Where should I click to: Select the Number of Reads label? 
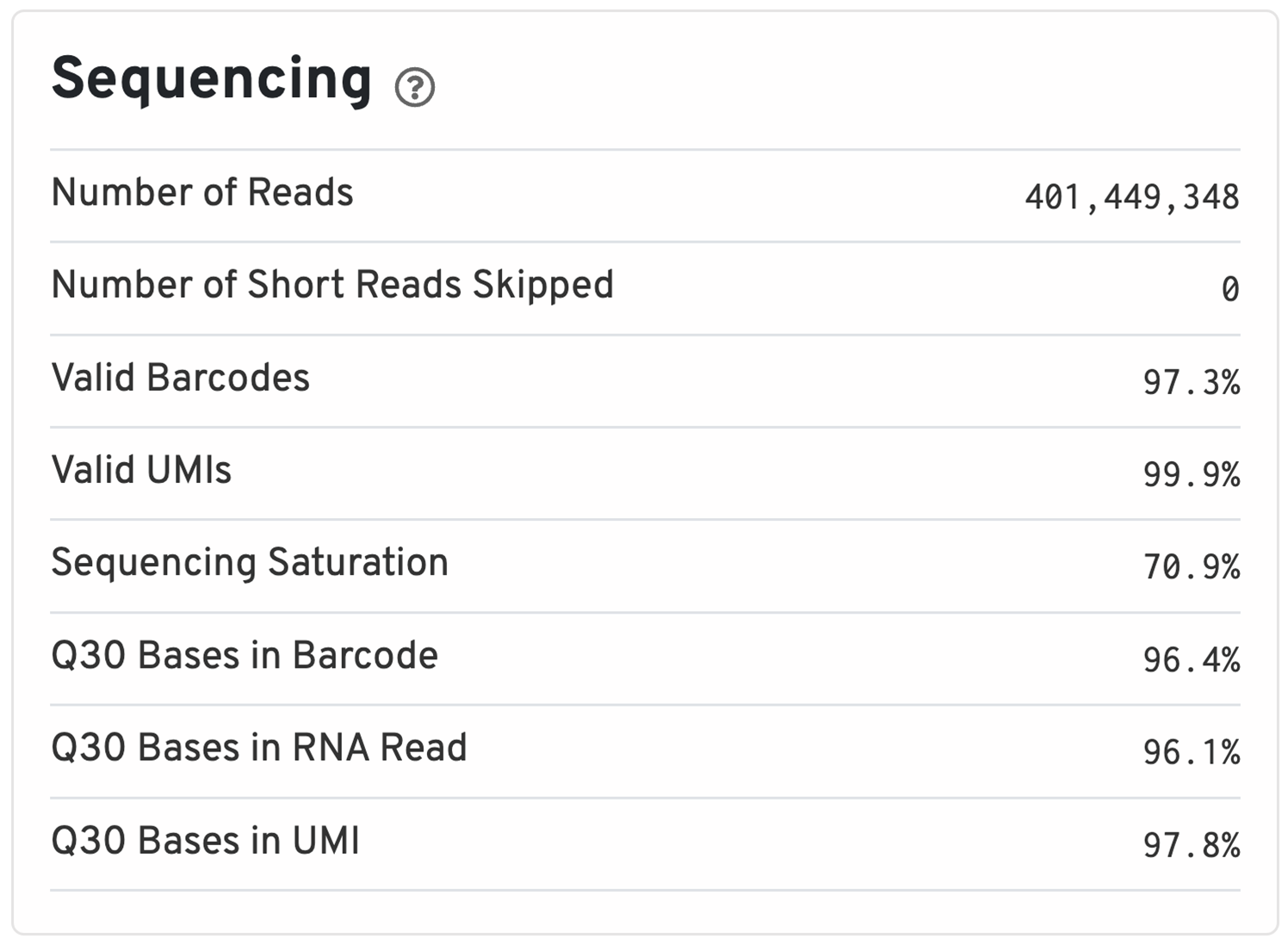point(202,193)
